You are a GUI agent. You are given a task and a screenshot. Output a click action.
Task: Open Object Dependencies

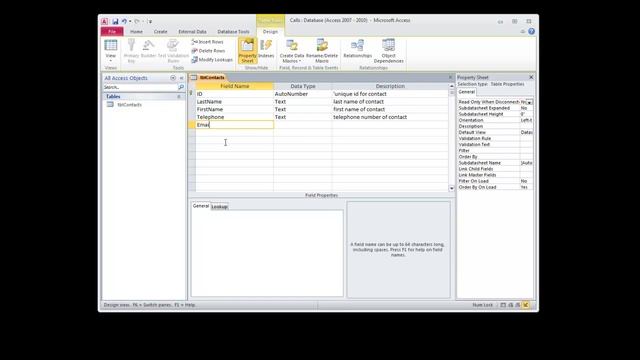pyautogui.click(x=389, y=51)
